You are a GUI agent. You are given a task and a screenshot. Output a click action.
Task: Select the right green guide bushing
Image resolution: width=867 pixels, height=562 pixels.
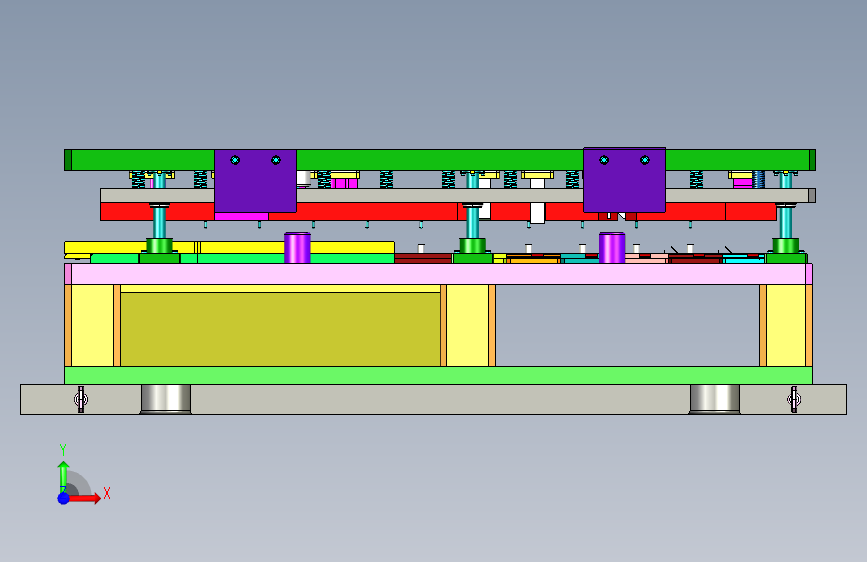[x=786, y=251]
